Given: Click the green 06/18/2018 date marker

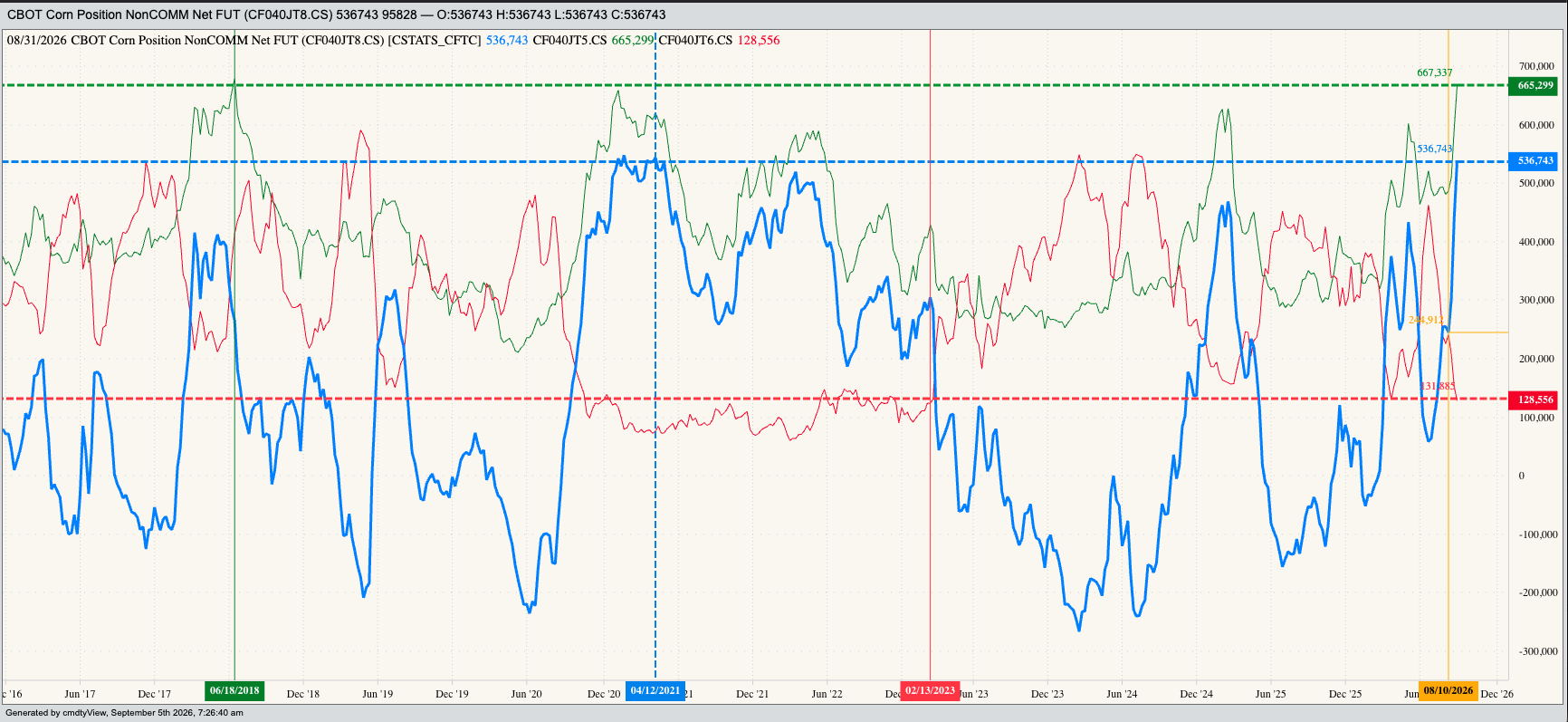Looking at the screenshot, I should [234, 690].
